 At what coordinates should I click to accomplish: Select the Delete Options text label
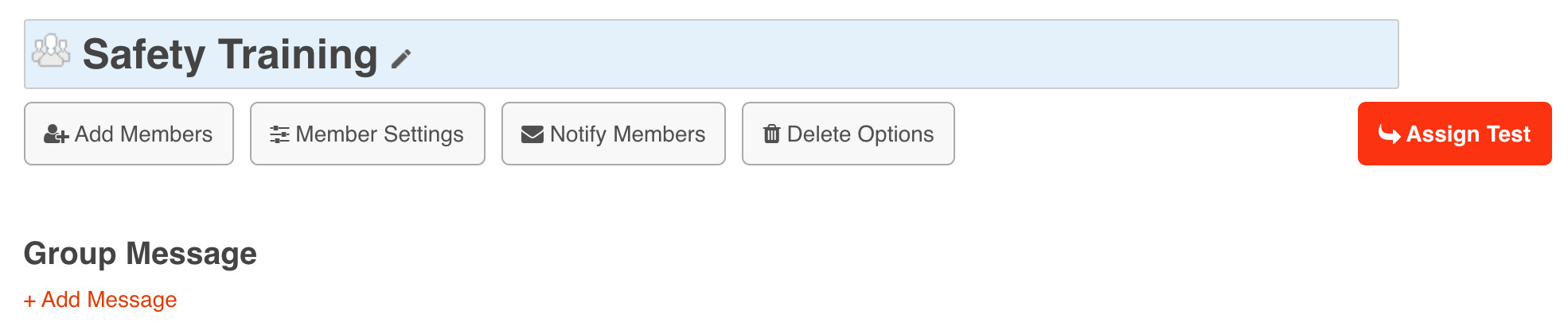coord(860,134)
